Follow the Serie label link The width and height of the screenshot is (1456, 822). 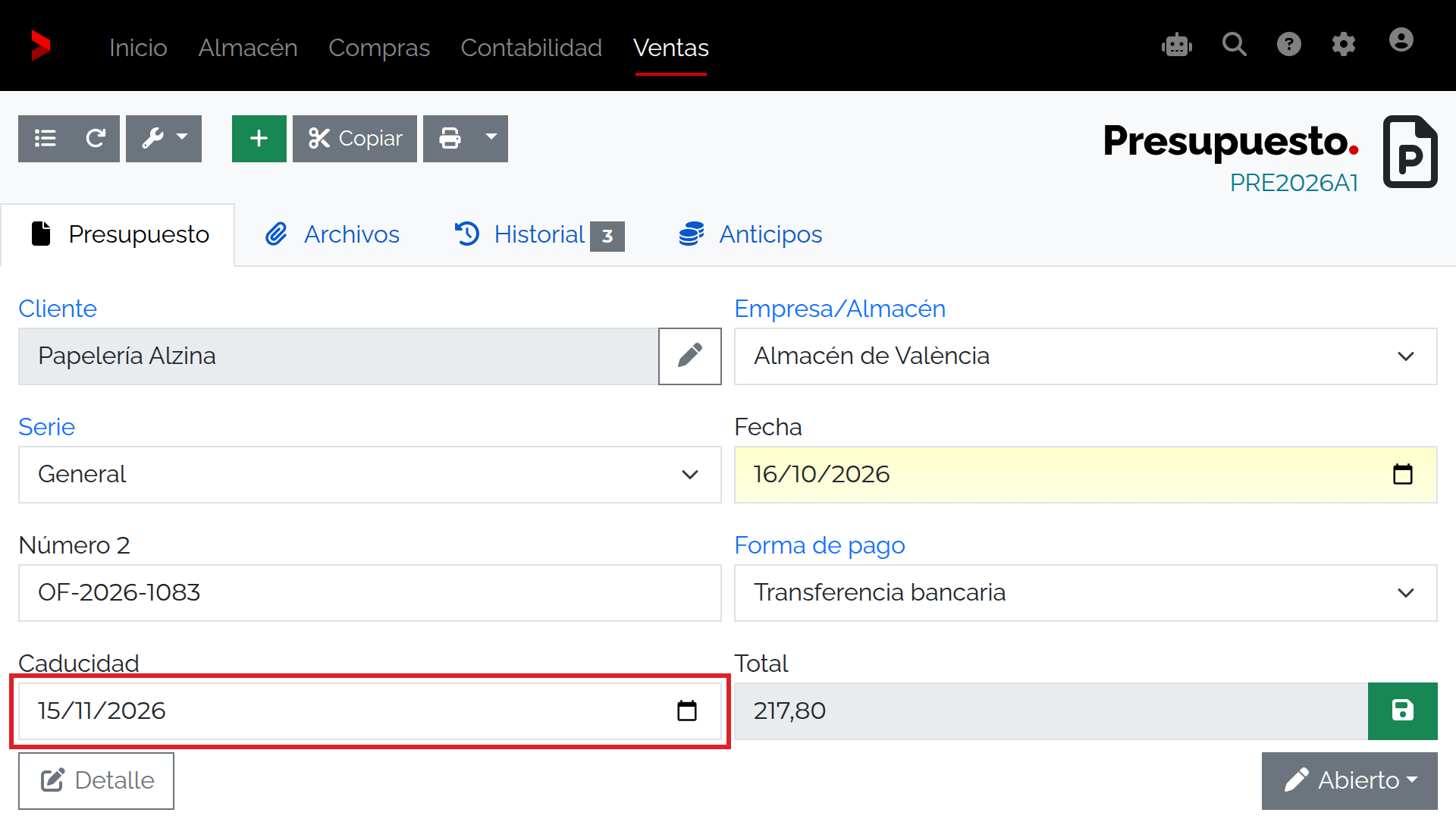click(47, 427)
